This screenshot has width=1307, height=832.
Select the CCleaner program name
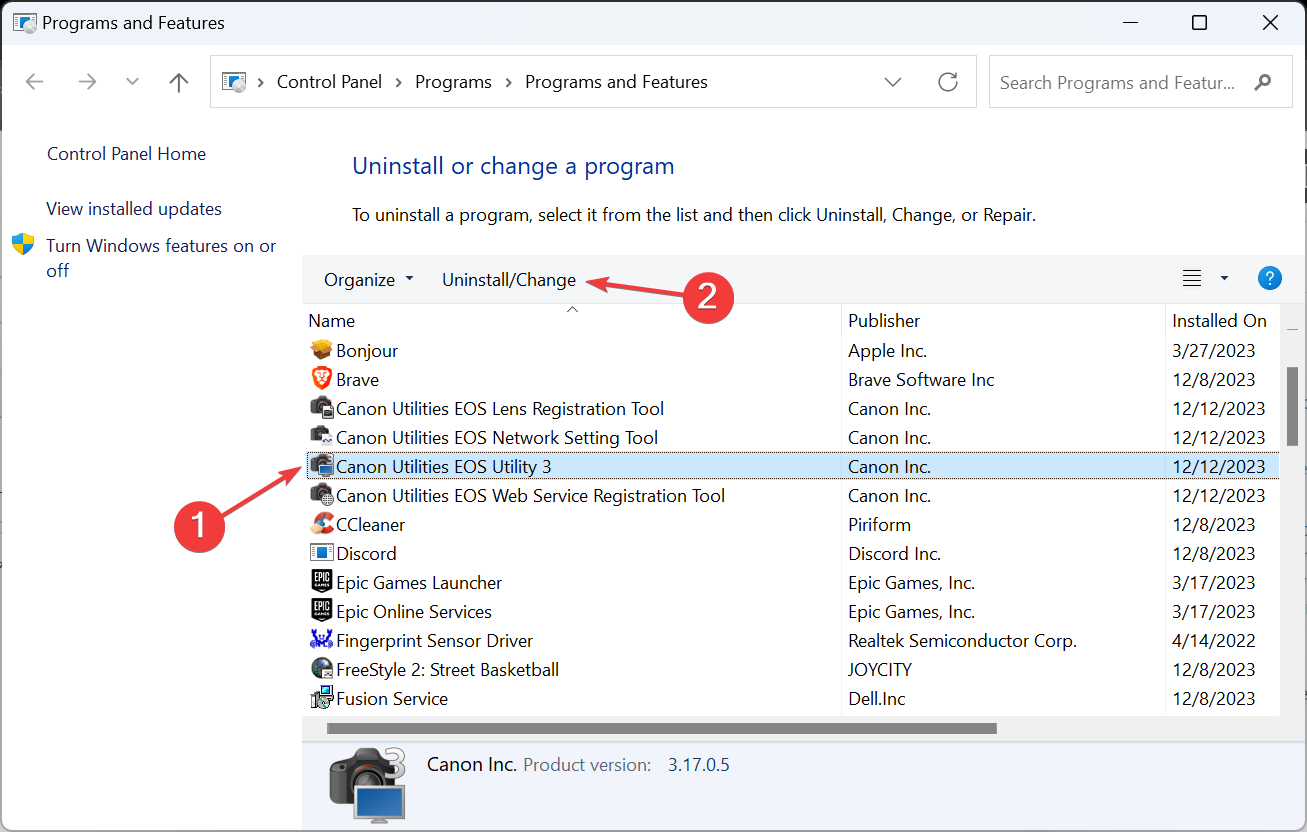[371, 525]
